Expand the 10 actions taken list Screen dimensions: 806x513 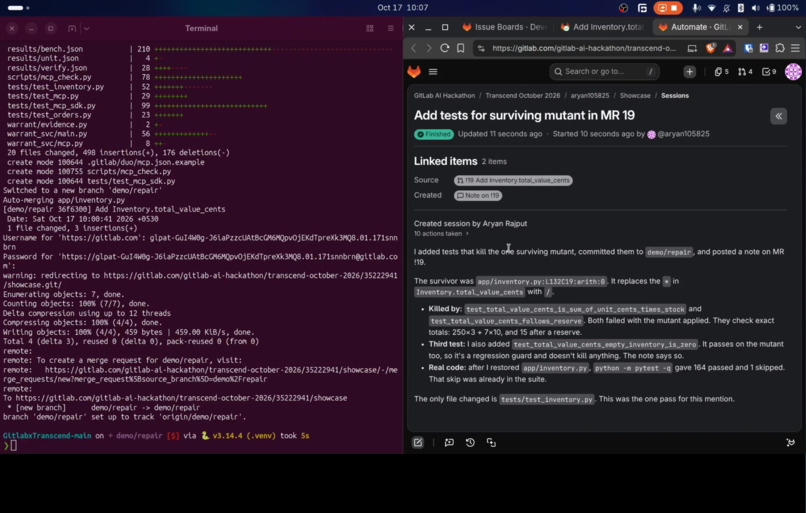pyautogui.click(x=441, y=233)
